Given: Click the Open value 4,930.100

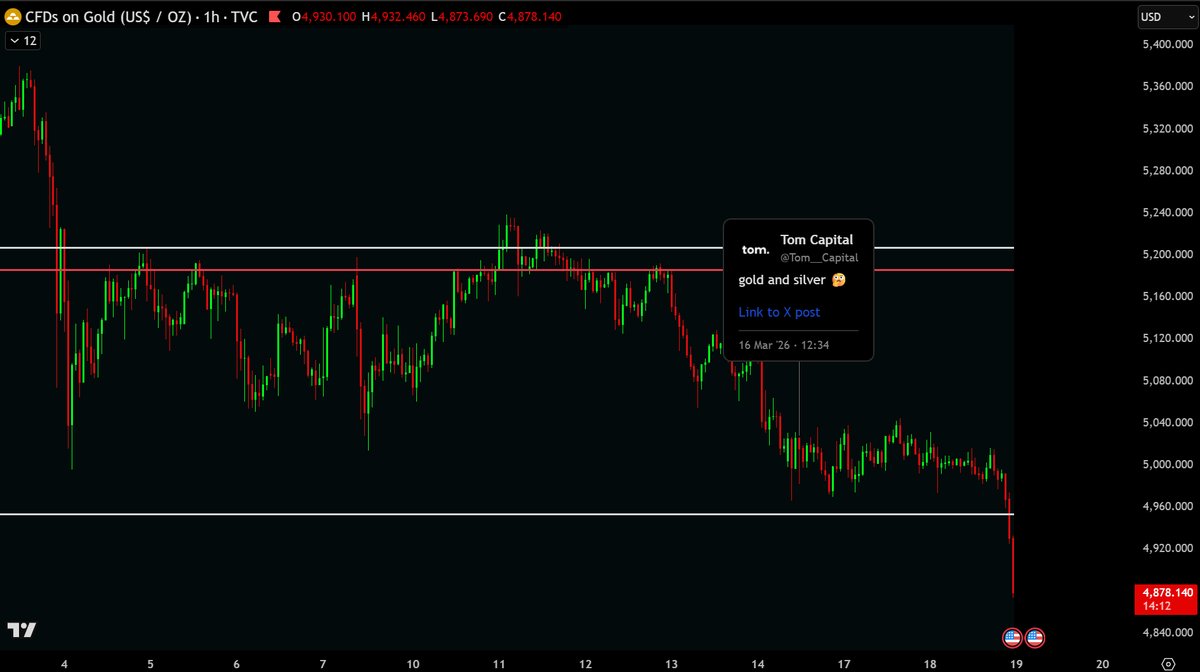Looking at the screenshot, I should [x=330, y=17].
